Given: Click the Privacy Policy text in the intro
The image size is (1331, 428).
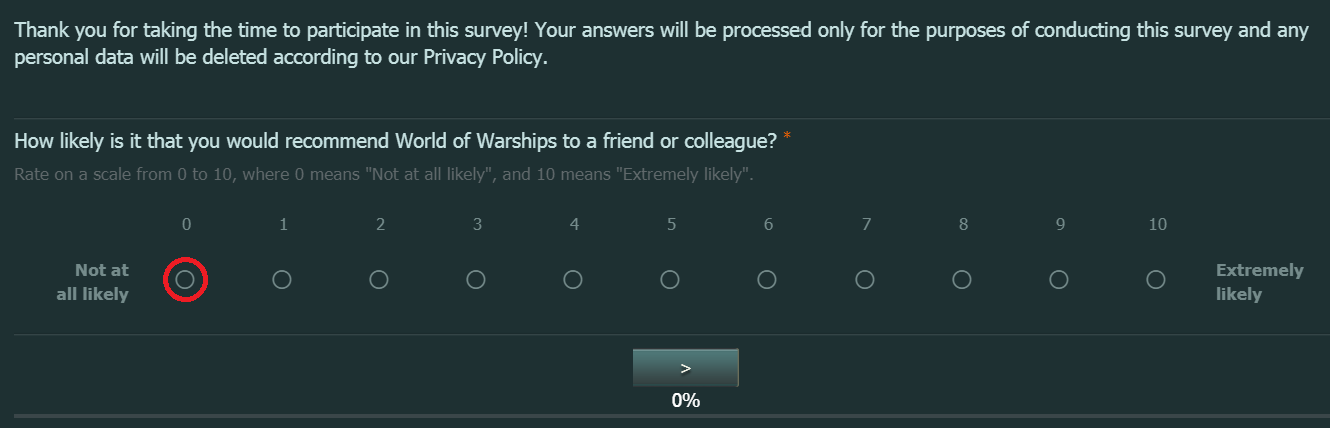Looking at the screenshot, I should click(484, 56).
